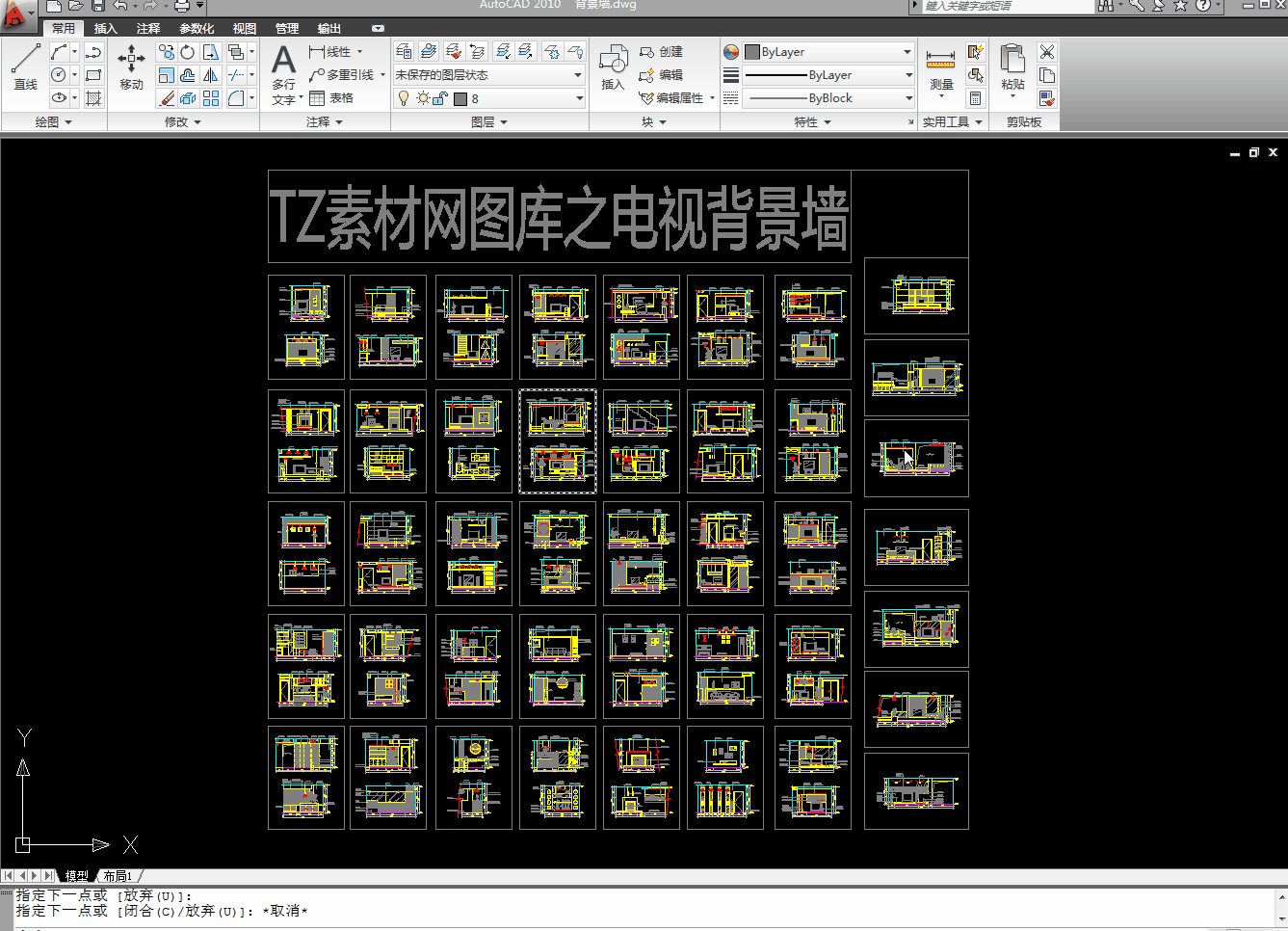This screenshot has height=931, width=1288.
Task: Click the Plot printer icon
Action: [182, 7]
